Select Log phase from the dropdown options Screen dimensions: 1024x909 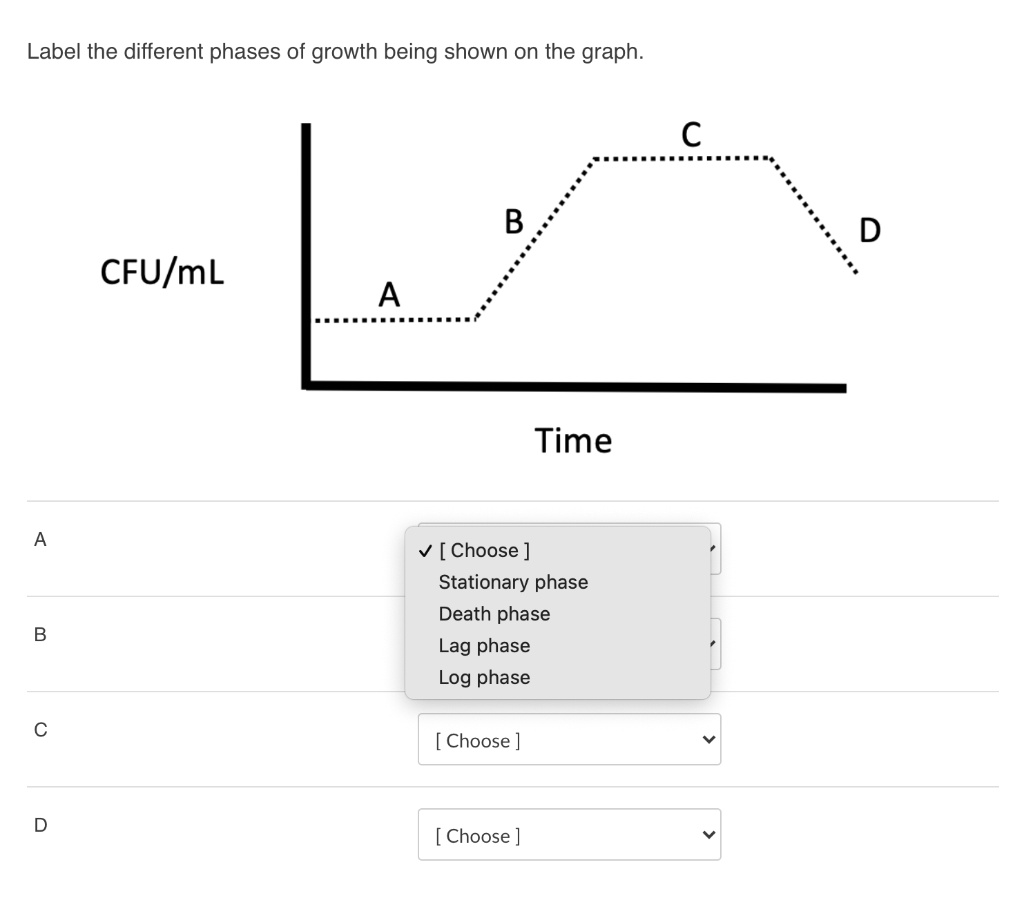coord(484,677)
